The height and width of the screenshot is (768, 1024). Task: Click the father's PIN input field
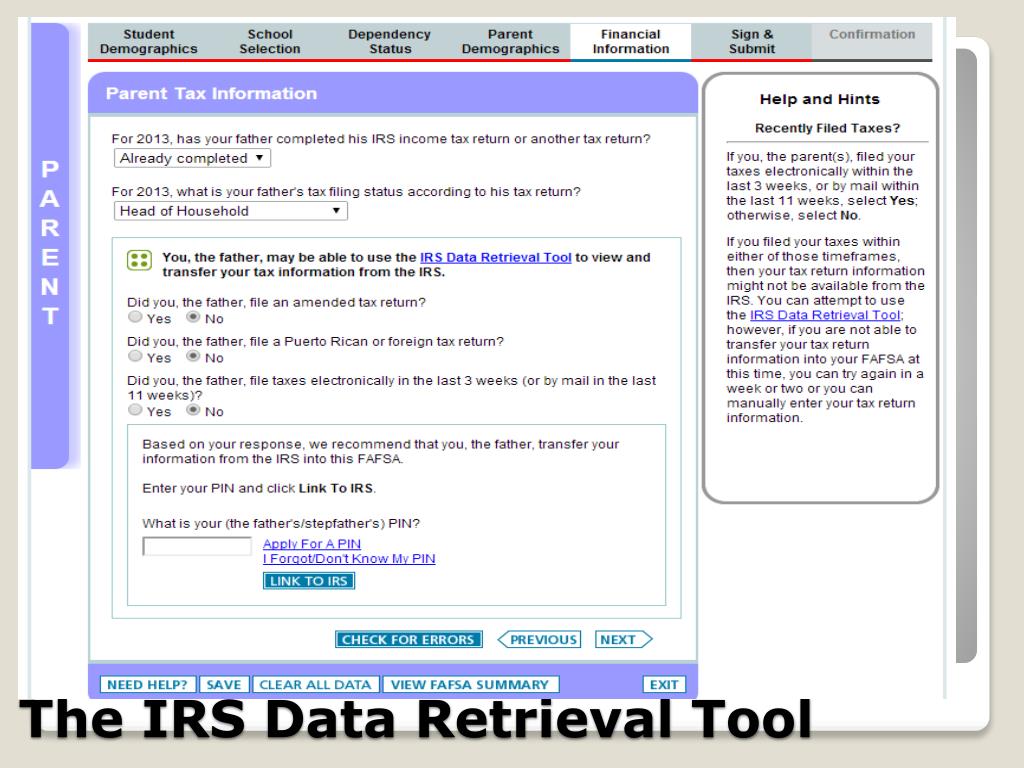pos(197,546)
